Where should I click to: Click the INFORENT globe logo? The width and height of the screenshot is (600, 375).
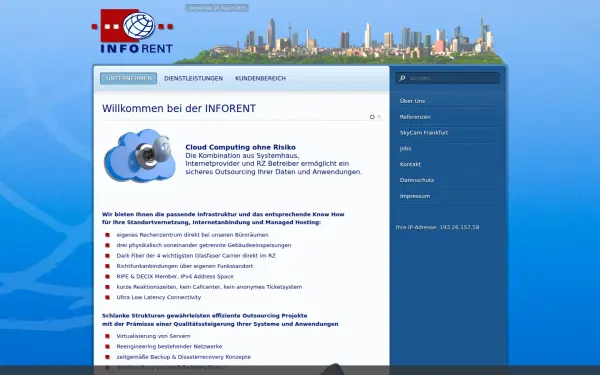click(132, 31)
